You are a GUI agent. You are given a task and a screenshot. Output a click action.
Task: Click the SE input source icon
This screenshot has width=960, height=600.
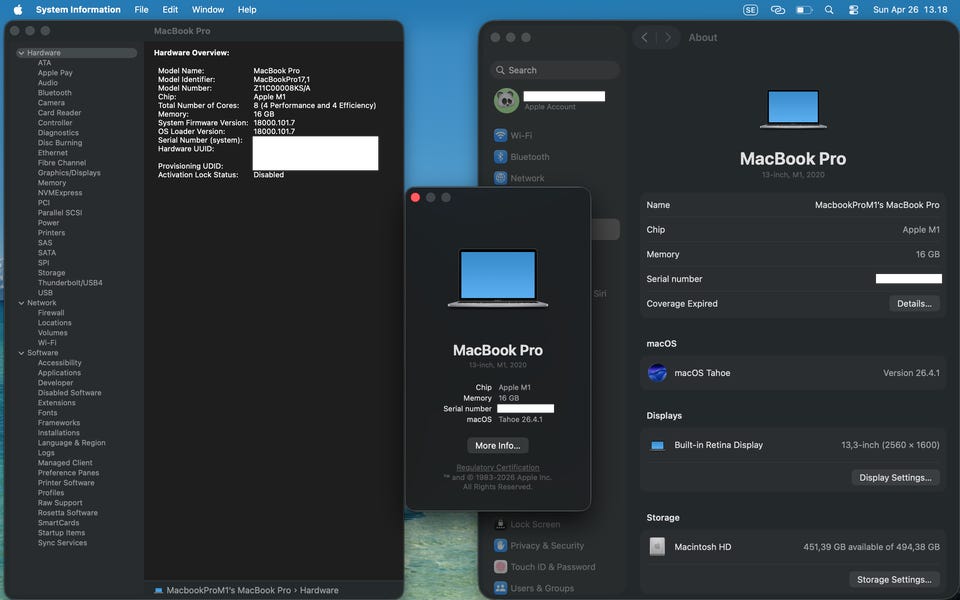tap(750, 10)
